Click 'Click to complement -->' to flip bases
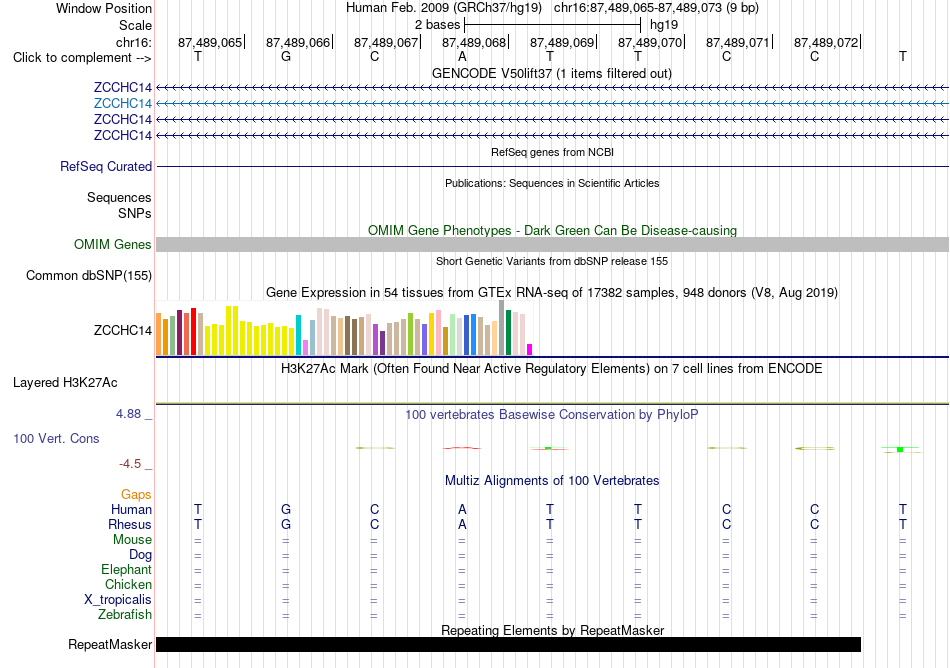The height and width of the screenshot is (668, 950). [82, 58]
